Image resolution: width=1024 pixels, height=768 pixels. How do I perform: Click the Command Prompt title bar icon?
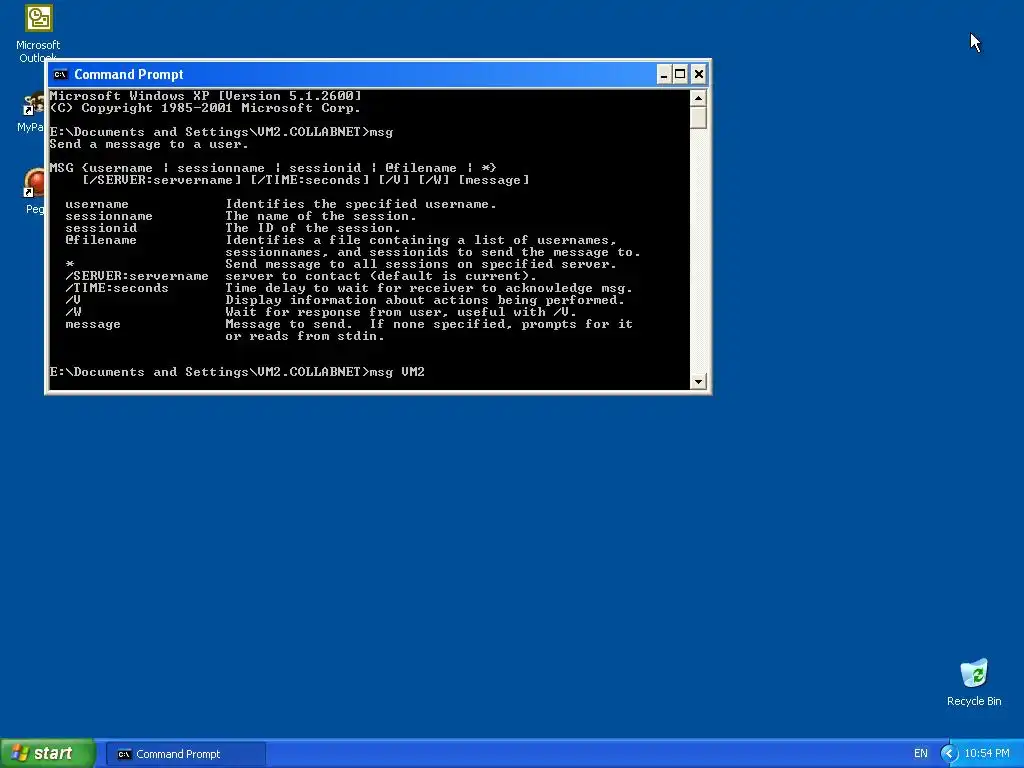(x=61, y=74)
